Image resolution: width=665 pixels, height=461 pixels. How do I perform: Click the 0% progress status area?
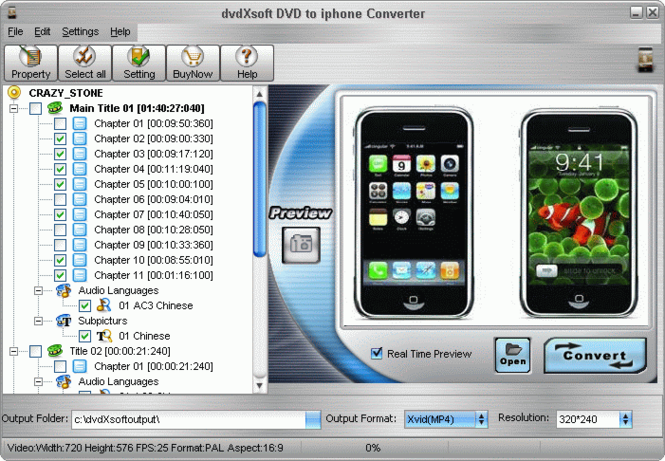pyautogui.click(x=373, y=448)
